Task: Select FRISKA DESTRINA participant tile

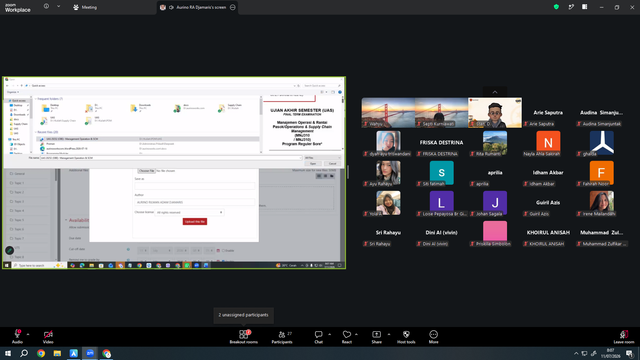Action: tap(441, 143)
